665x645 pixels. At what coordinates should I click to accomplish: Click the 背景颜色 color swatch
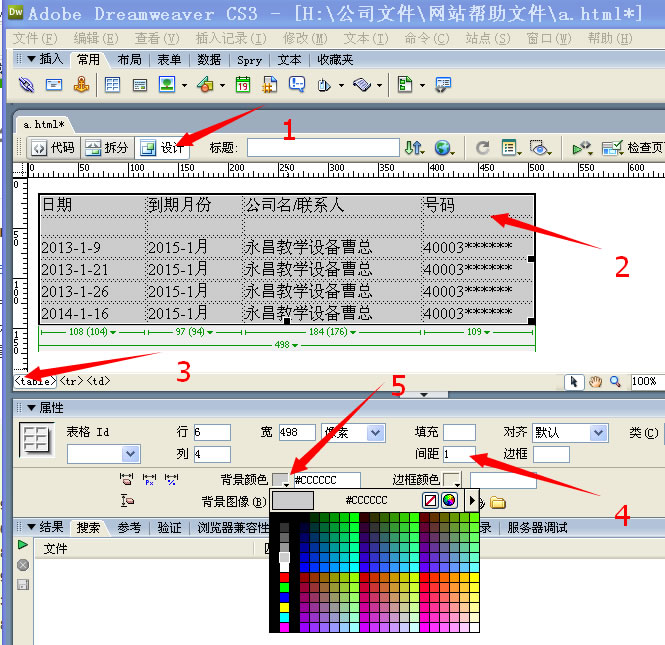point(281,480)
